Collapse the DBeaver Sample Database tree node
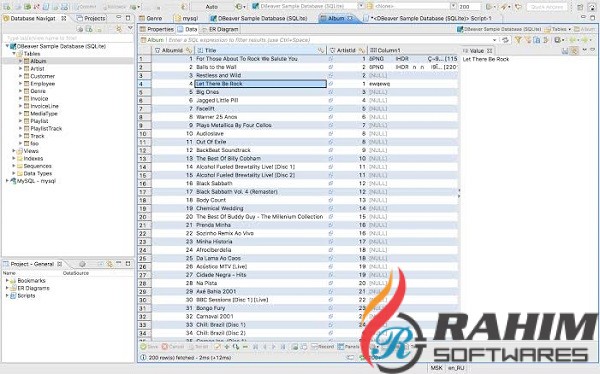This screenshot has height=374, width=600. (x=7, y=46)
